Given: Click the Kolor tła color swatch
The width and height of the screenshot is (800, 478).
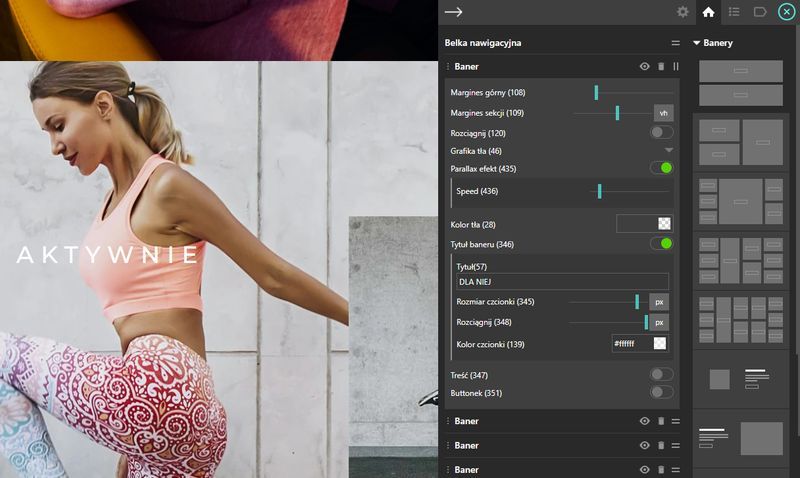Looking at the screenshot, I should click(x=645, y=224).
